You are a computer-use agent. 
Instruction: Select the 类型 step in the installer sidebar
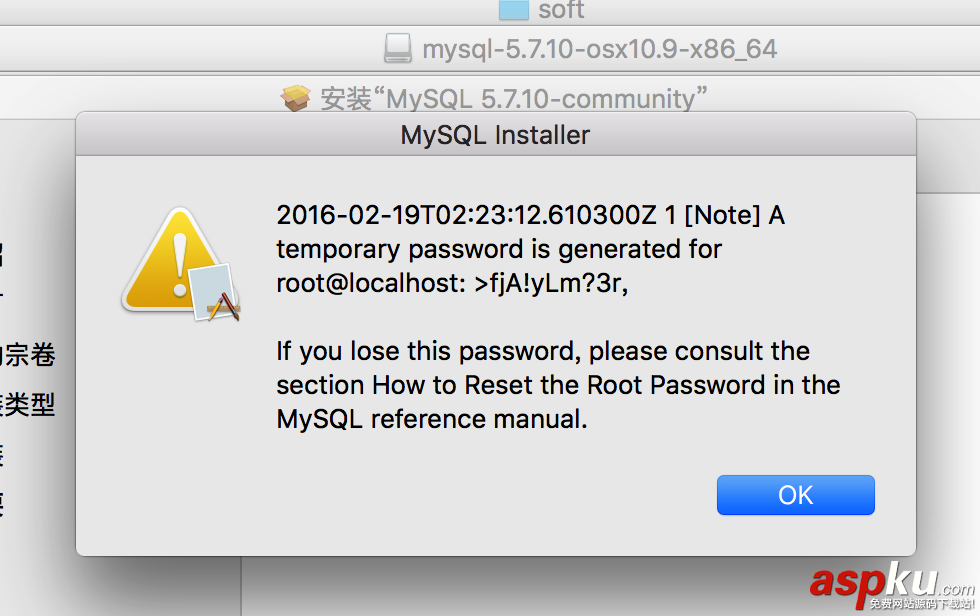click(x=30, y=405)
